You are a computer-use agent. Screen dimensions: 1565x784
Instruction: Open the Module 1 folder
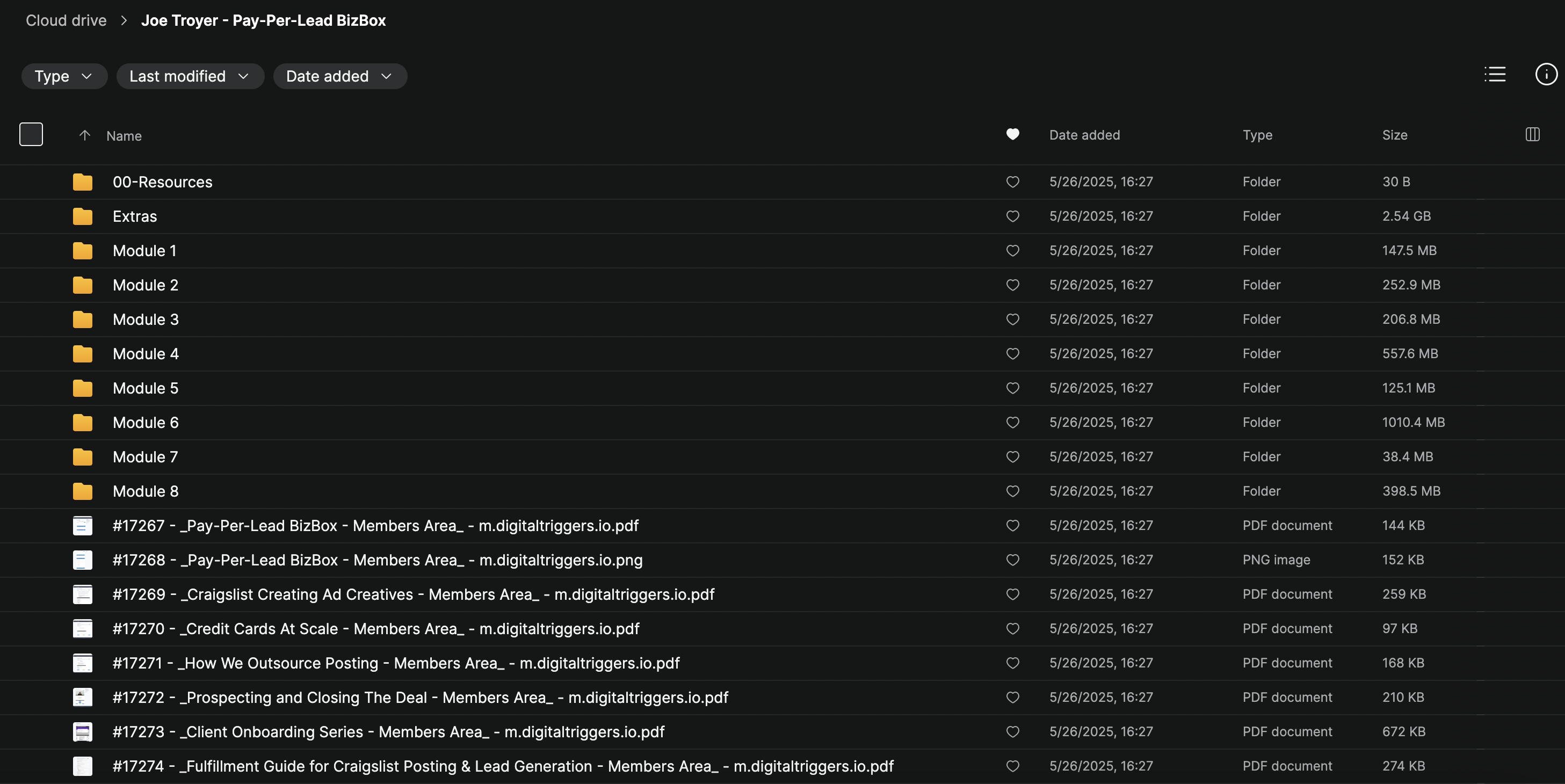tap(144, 251)
